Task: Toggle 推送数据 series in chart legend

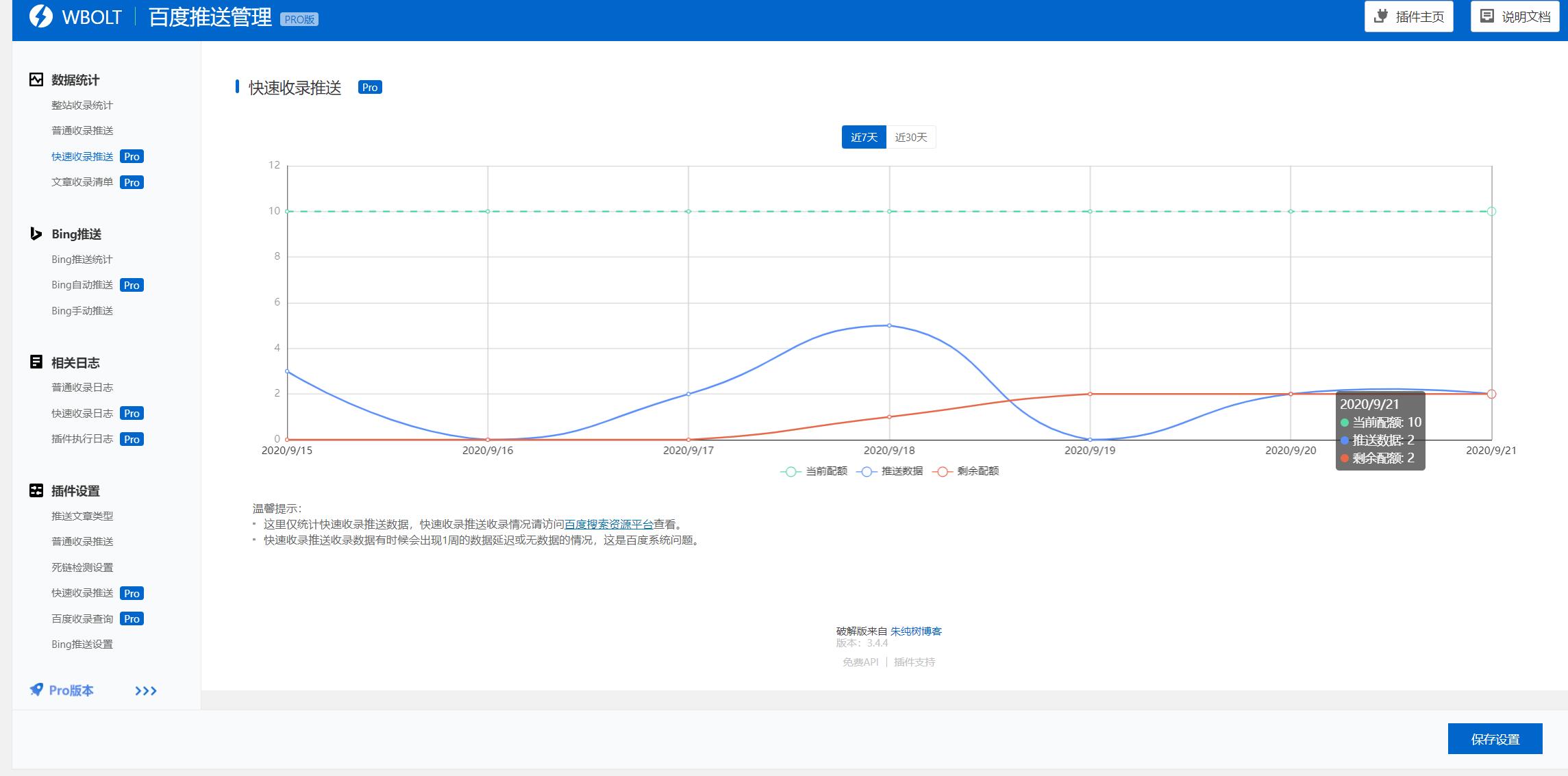Action: coord(890,471)
